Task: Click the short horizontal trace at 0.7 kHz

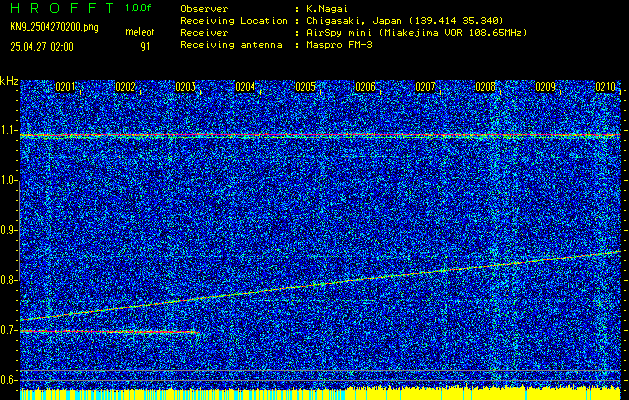Action: tap(110, 332)
